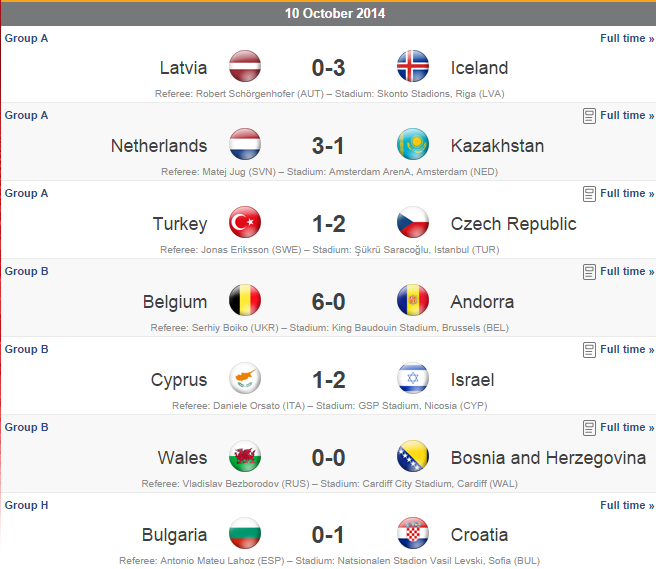656x569 pixels.
Task: Open match report icon for Netherlands–Kazakhstan
Action: point(589,116)
